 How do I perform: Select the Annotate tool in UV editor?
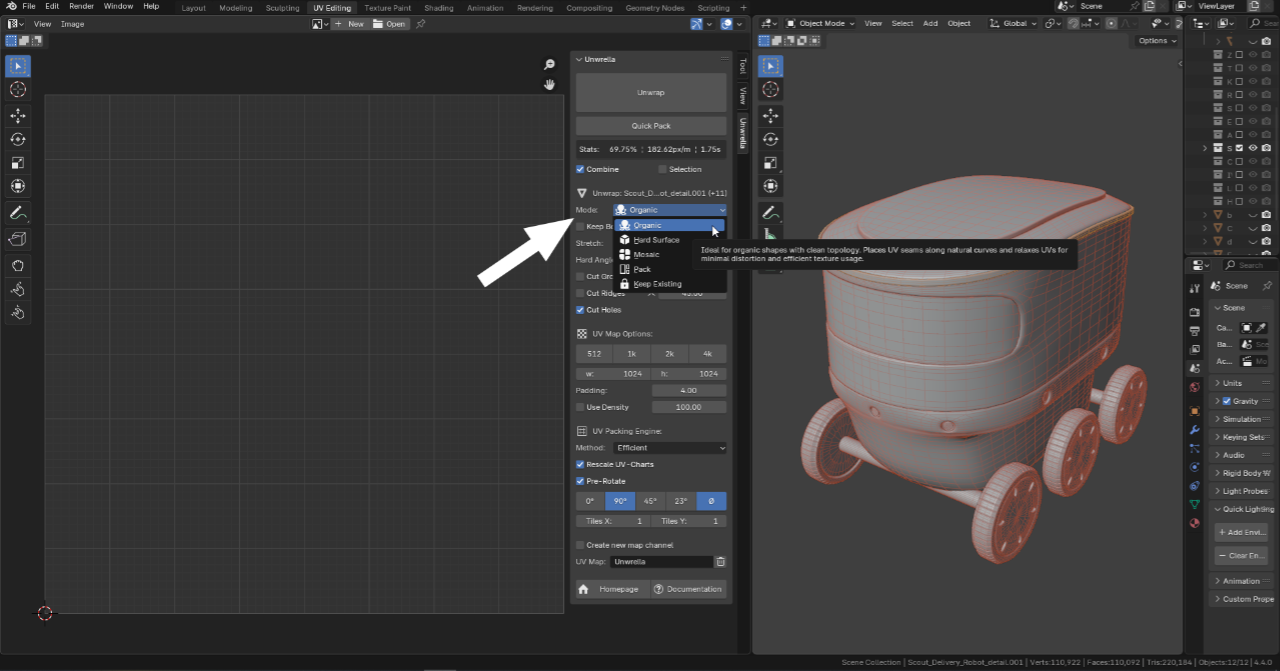(18, 213)
